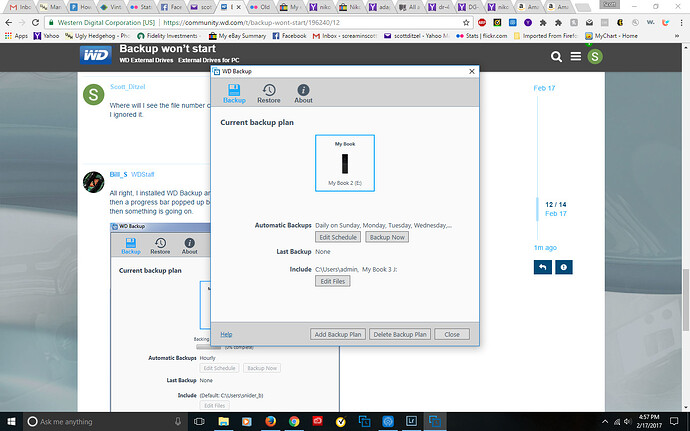
Task: Open the community search magnifier icon
Action: (556, 56)
